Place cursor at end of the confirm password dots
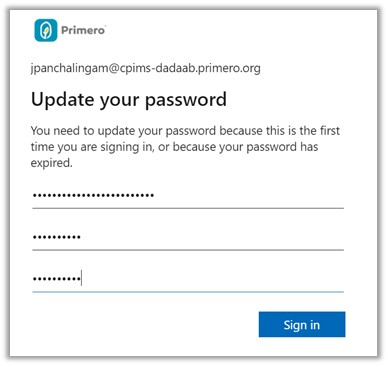The height and width of the screenshot is (367, 389). click(x=81, y=278)
